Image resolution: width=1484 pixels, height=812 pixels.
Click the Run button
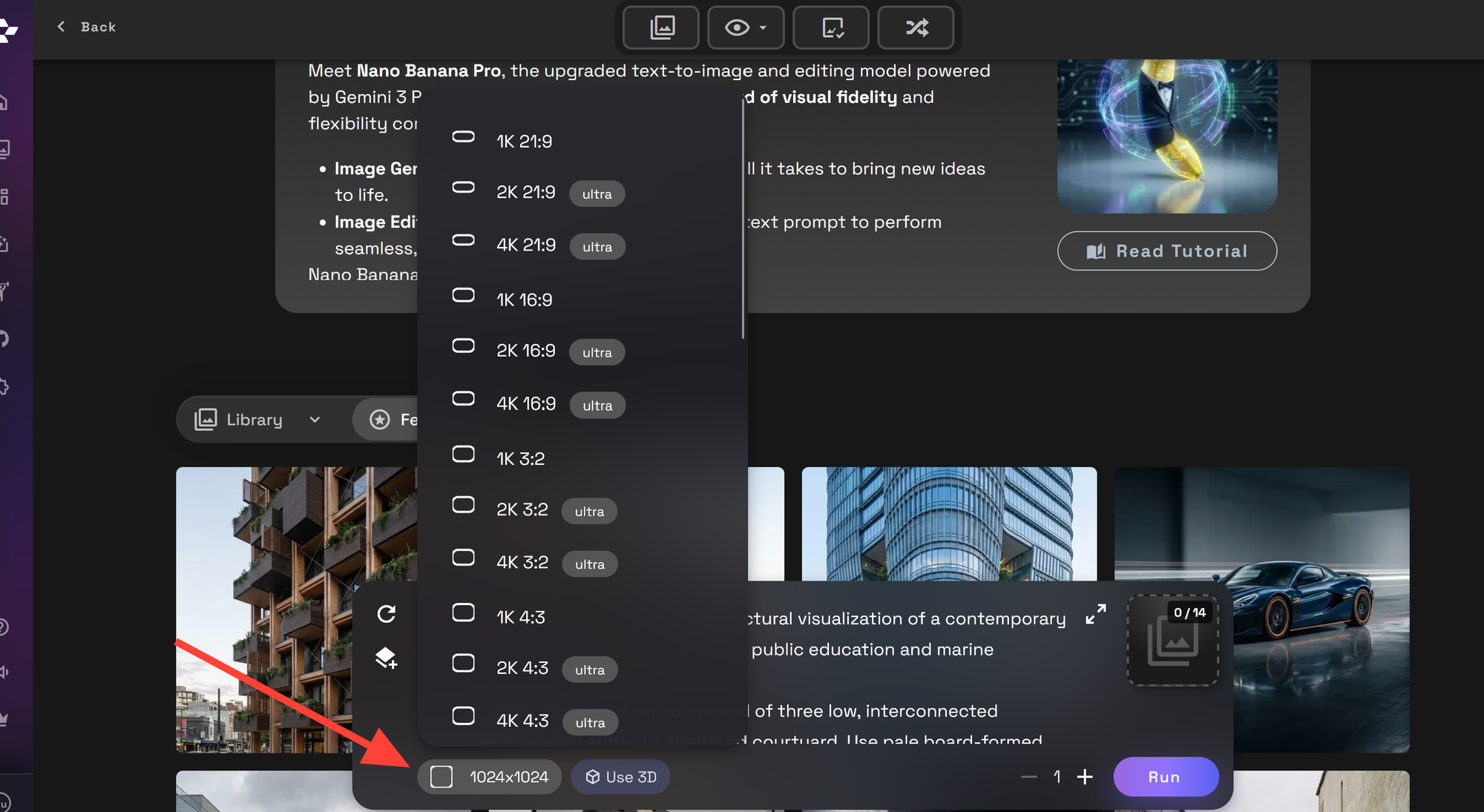(x=1166, y=777)
